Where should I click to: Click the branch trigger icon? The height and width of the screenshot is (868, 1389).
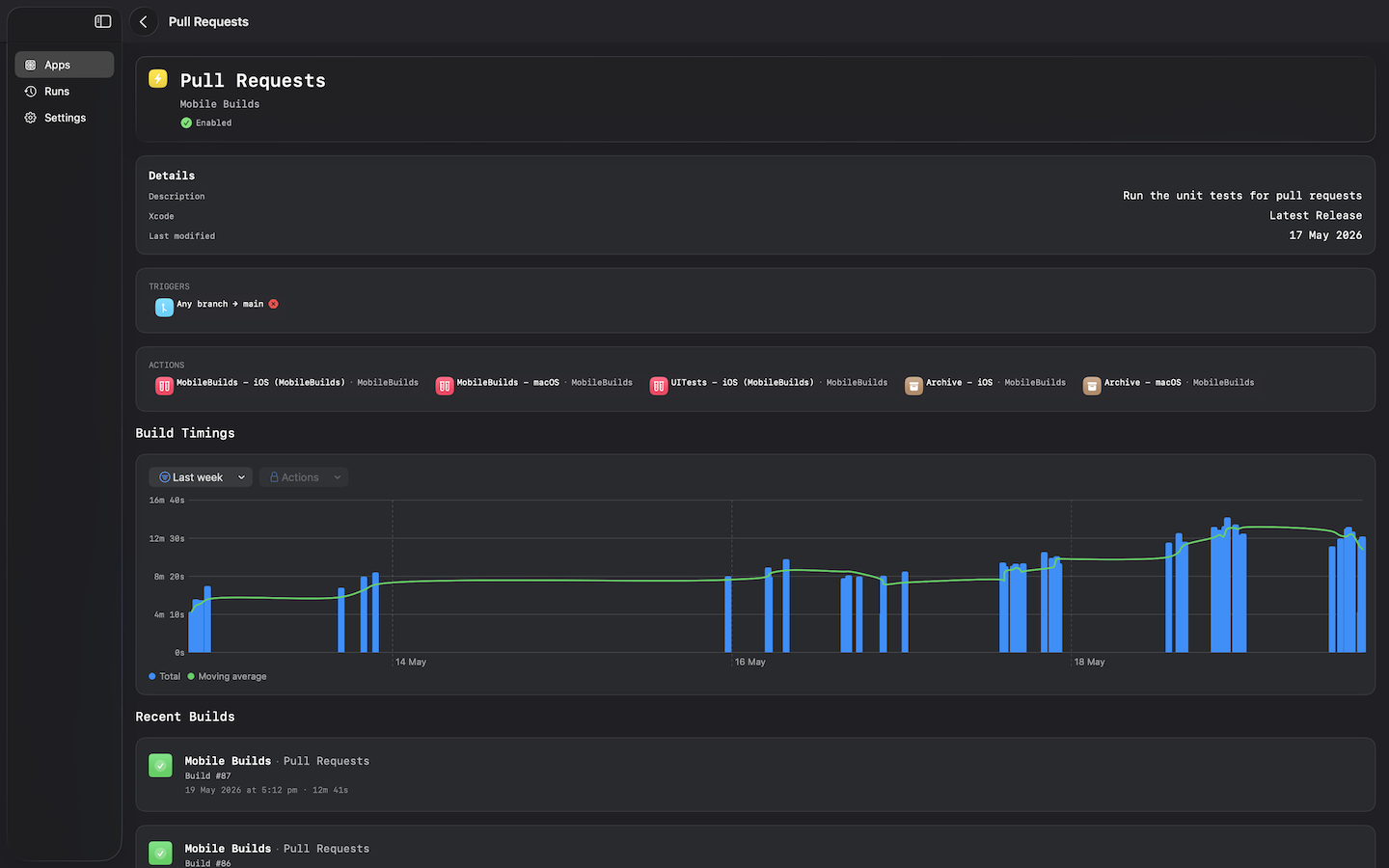click(164, 307)
